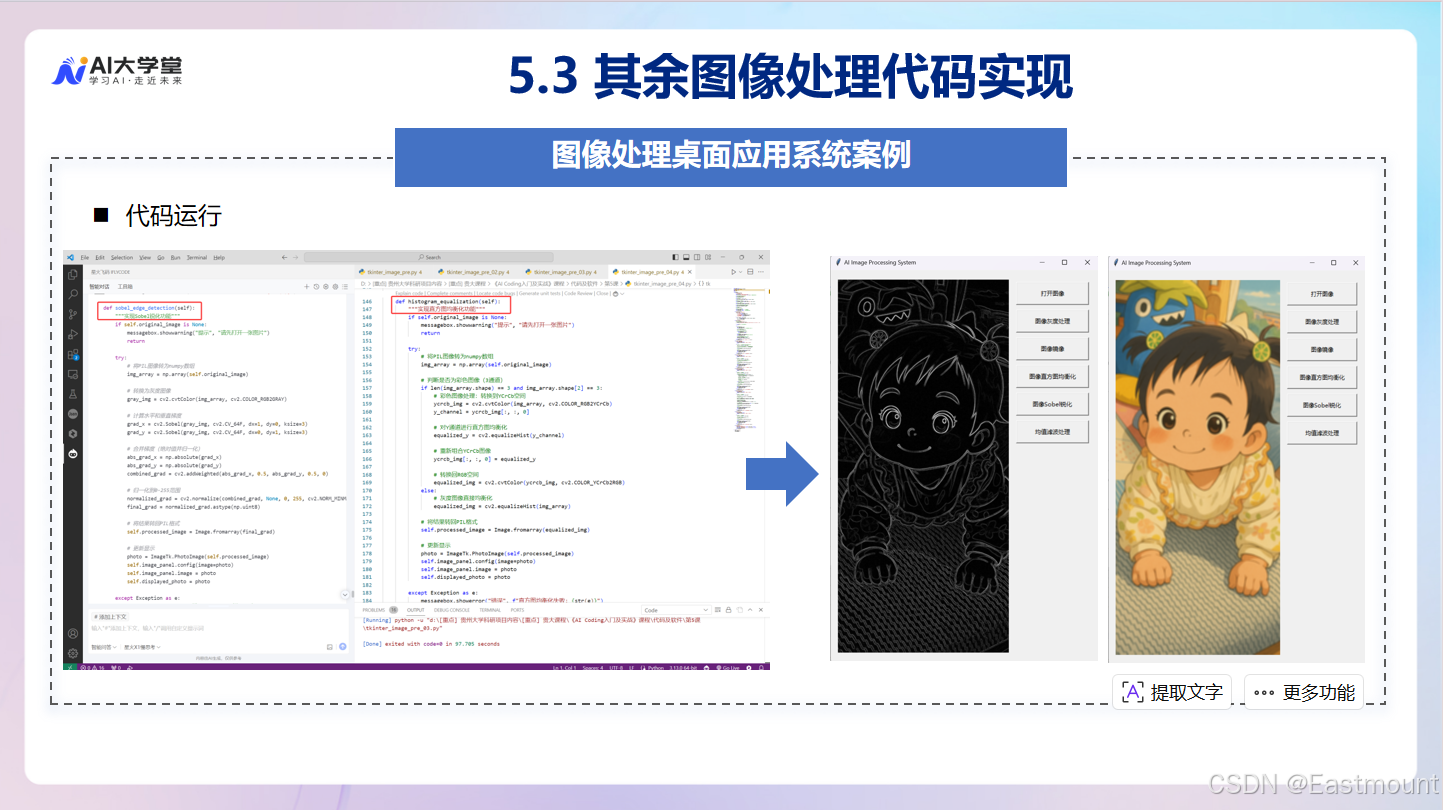Close the bottom output panel
This screenshot has width=1443, height=810.
pyautogui.click(x=761, y=610)
